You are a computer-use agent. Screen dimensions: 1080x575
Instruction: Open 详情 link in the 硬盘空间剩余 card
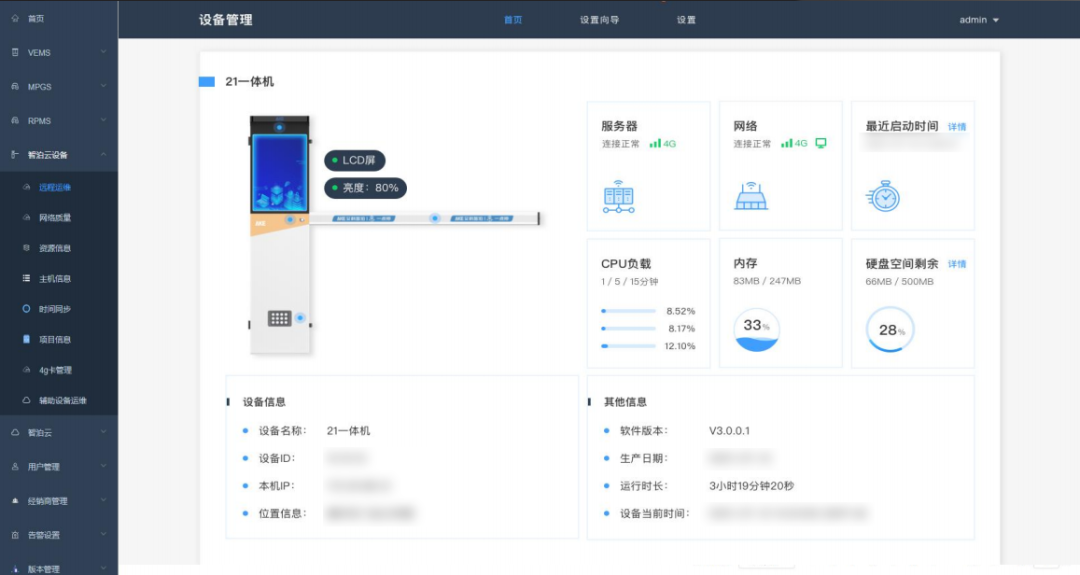[x=957, y=264]
